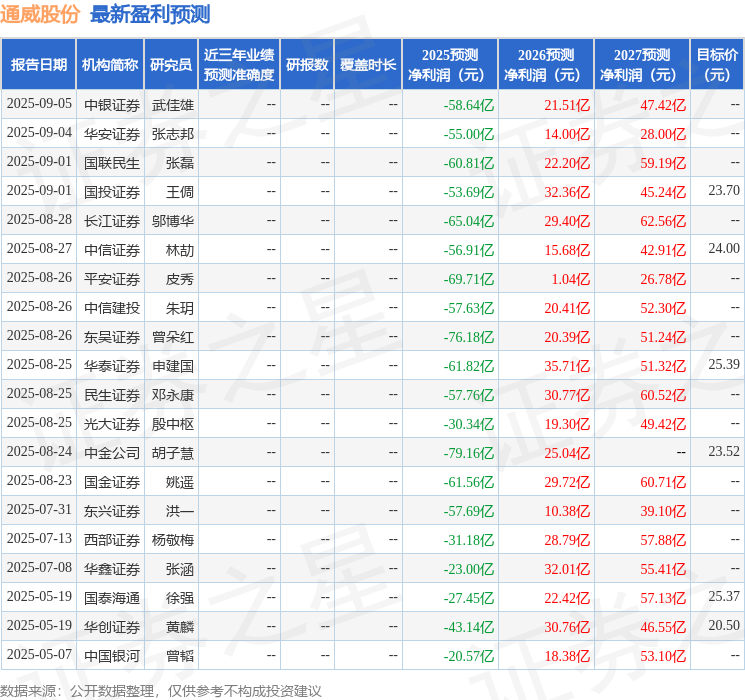The width and height of the screenshot is (745, 700).
Task: Click the 通威股份 title text
Action: 39,14
